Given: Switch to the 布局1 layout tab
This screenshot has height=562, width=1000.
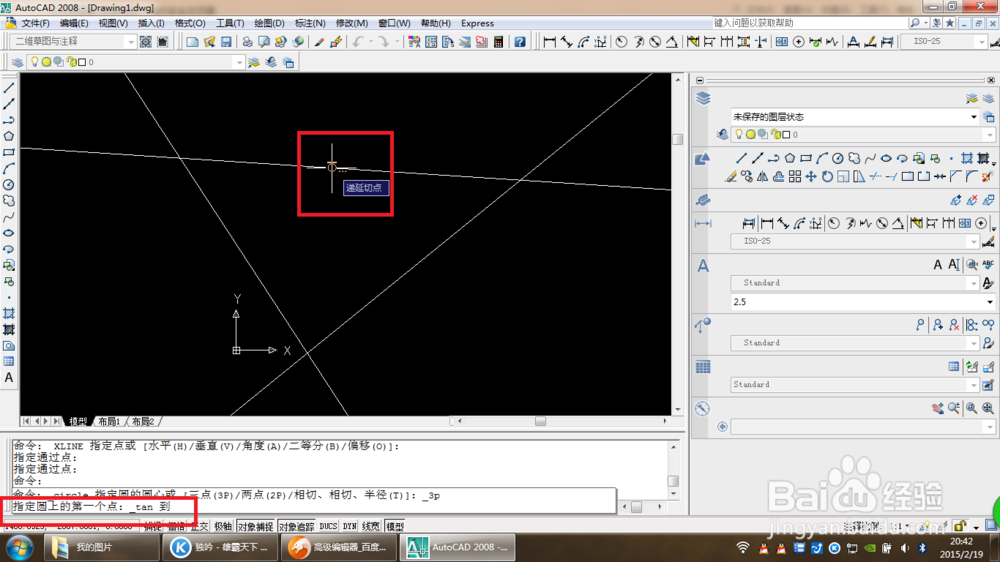Looking at the screenshot, I should coord(109,422).
